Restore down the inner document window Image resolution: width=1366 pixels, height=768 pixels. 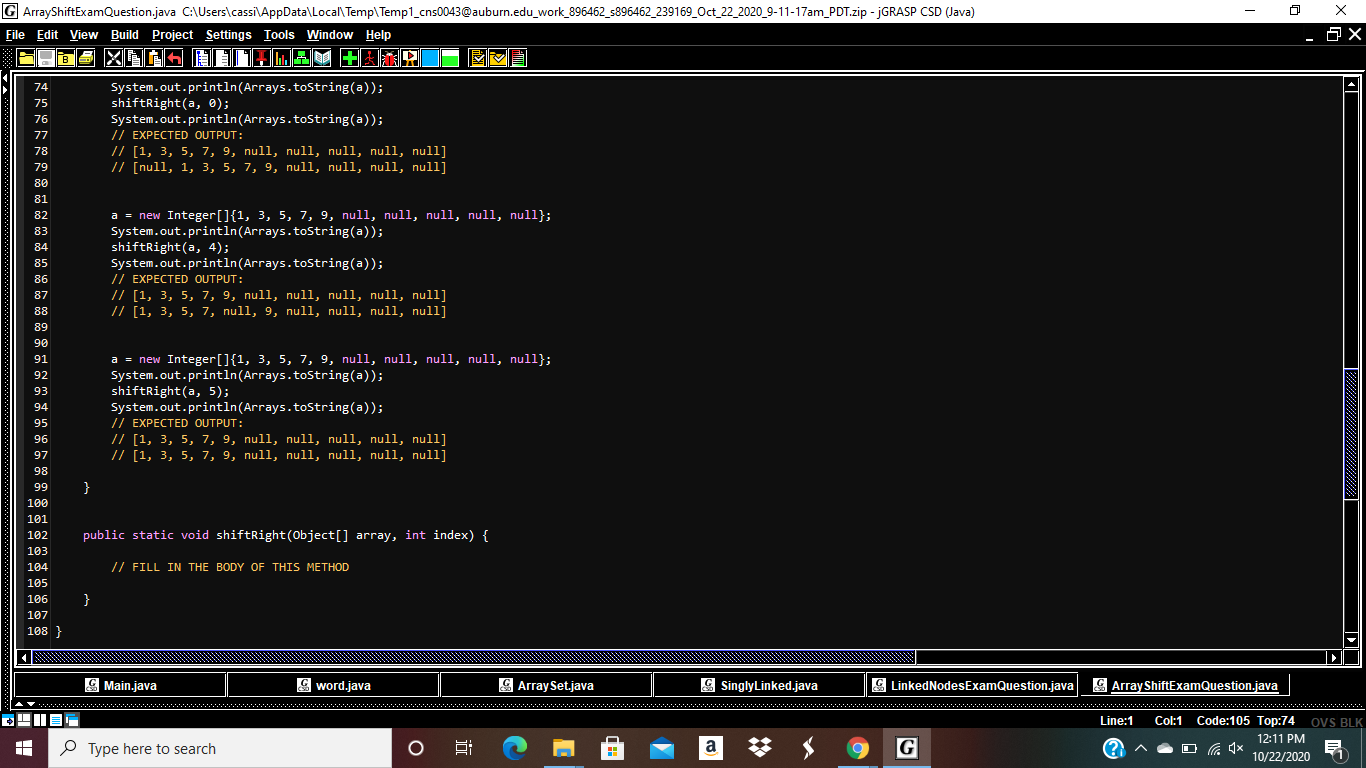pyautogui.click(x=1333, y=35)
